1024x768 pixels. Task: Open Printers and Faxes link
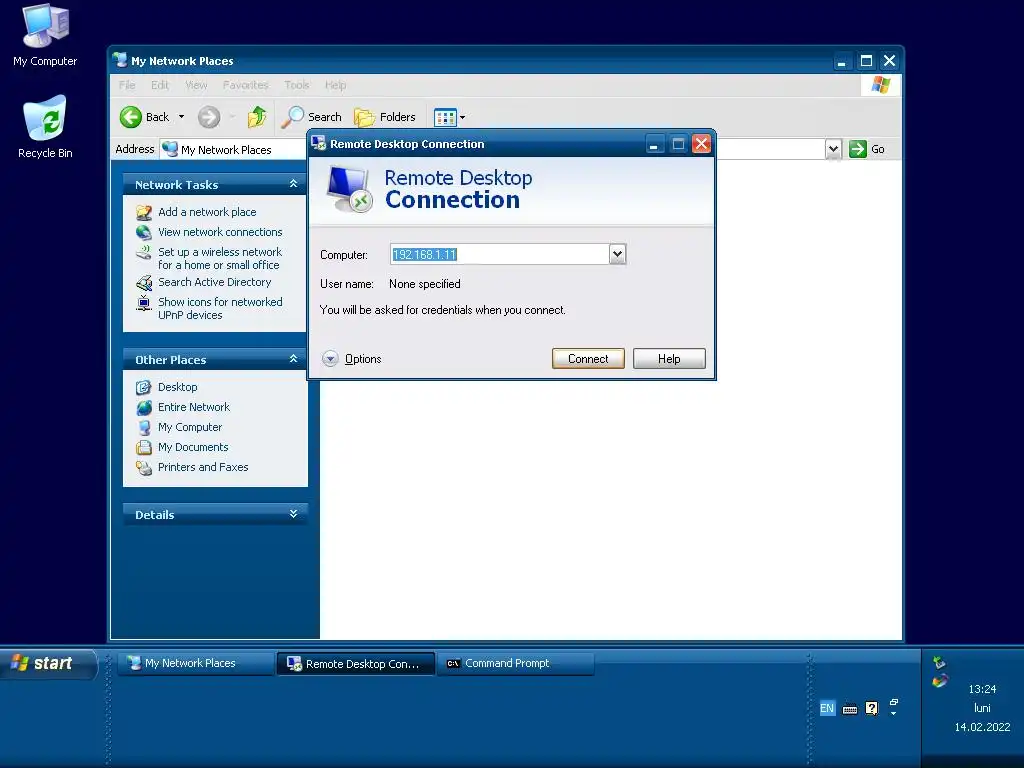(203, 467)
